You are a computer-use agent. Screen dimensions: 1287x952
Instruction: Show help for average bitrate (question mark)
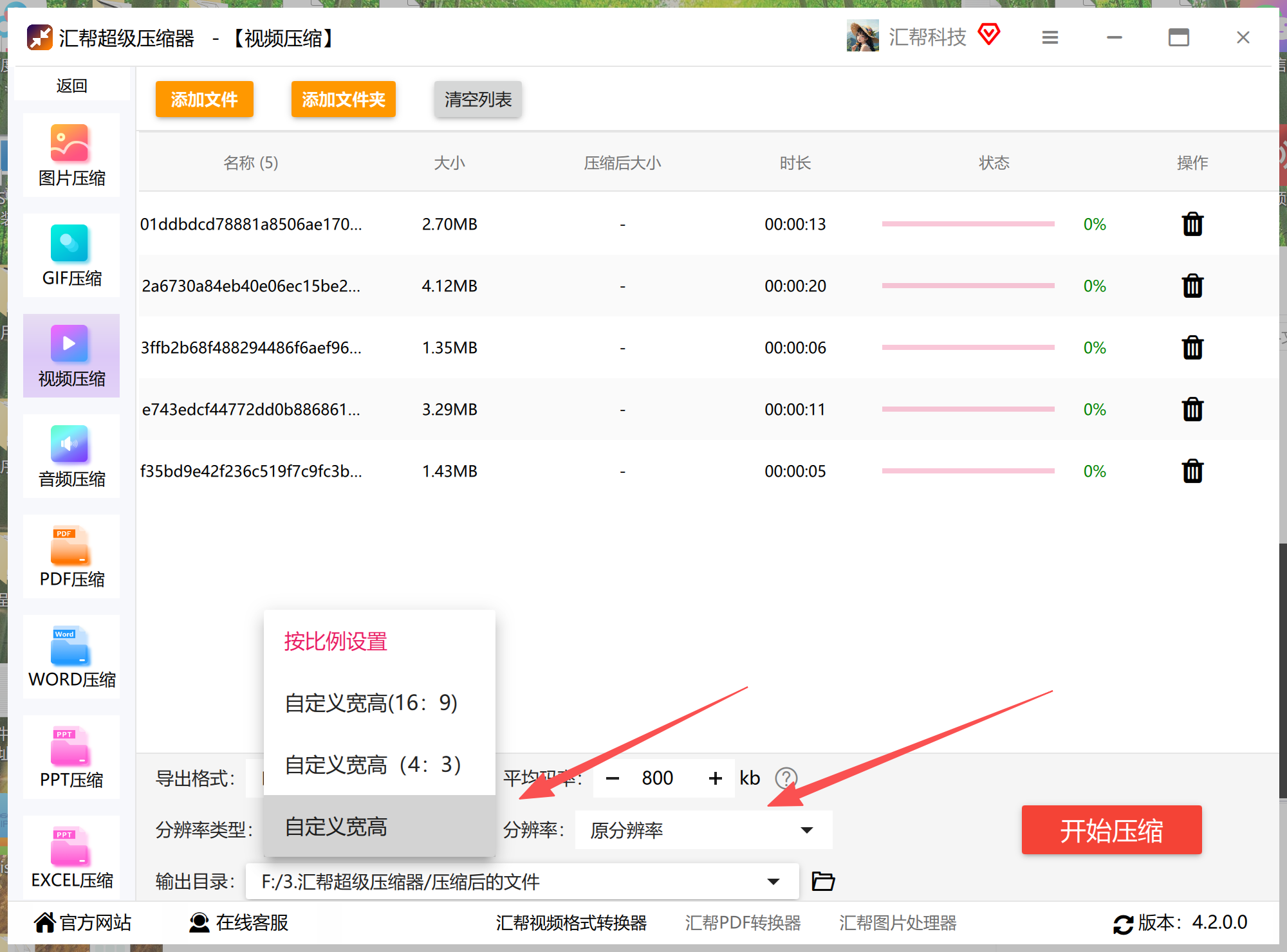tap(786, 778)
